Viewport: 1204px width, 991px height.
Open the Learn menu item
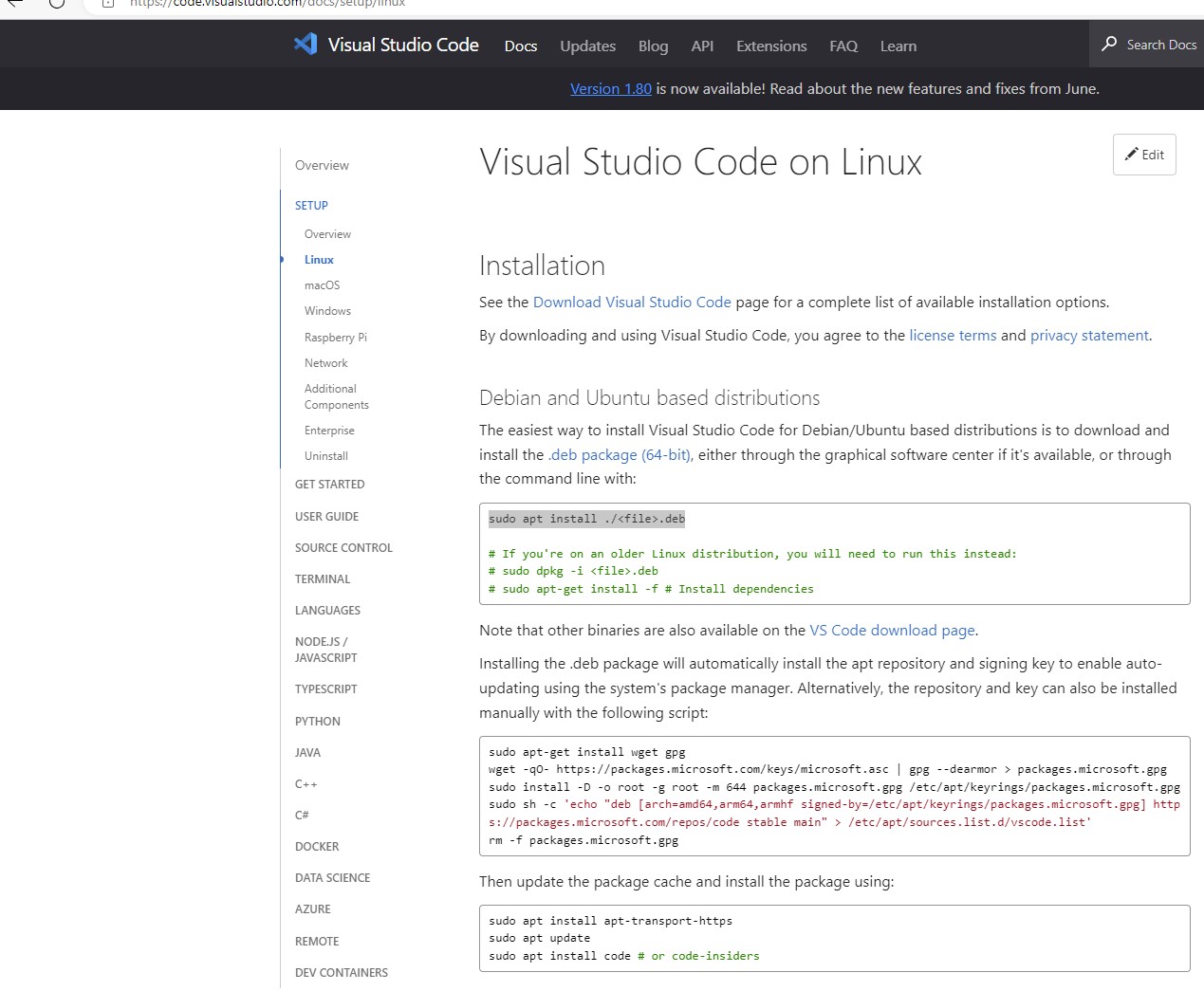898,46
